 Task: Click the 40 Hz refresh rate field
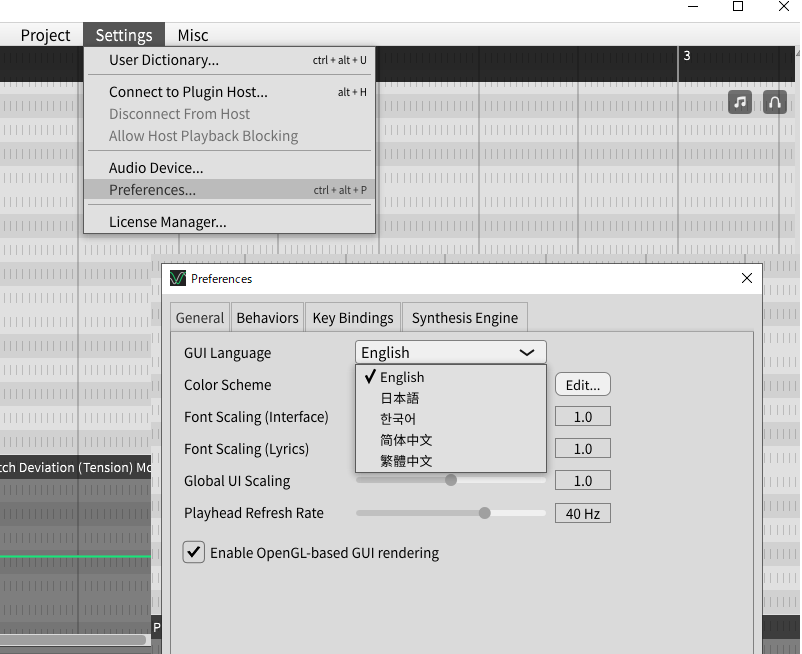click(583, 513)
